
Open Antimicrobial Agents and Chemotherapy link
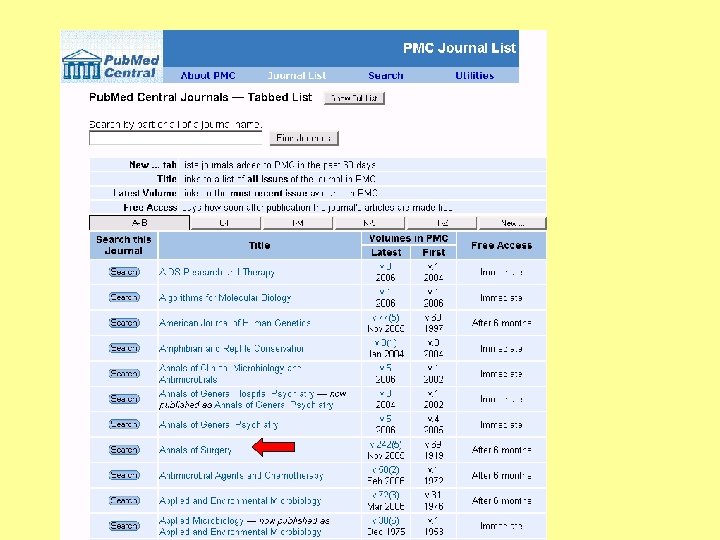241,476
